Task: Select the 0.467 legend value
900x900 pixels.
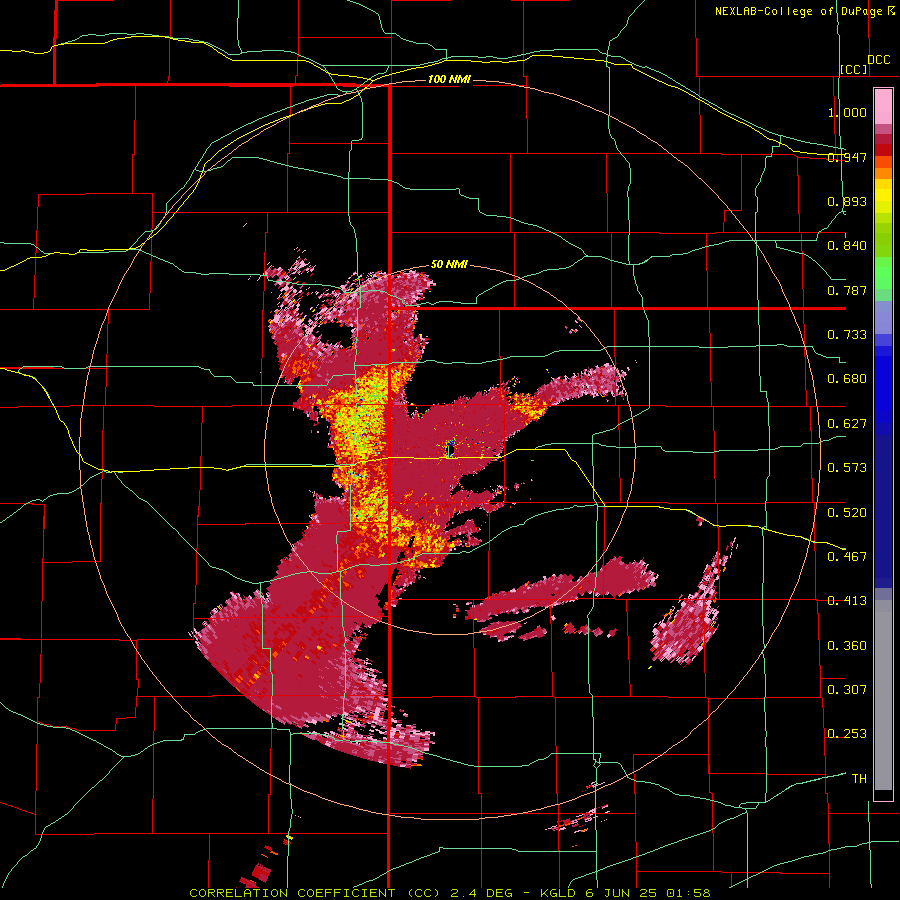Action: point(847,556)
